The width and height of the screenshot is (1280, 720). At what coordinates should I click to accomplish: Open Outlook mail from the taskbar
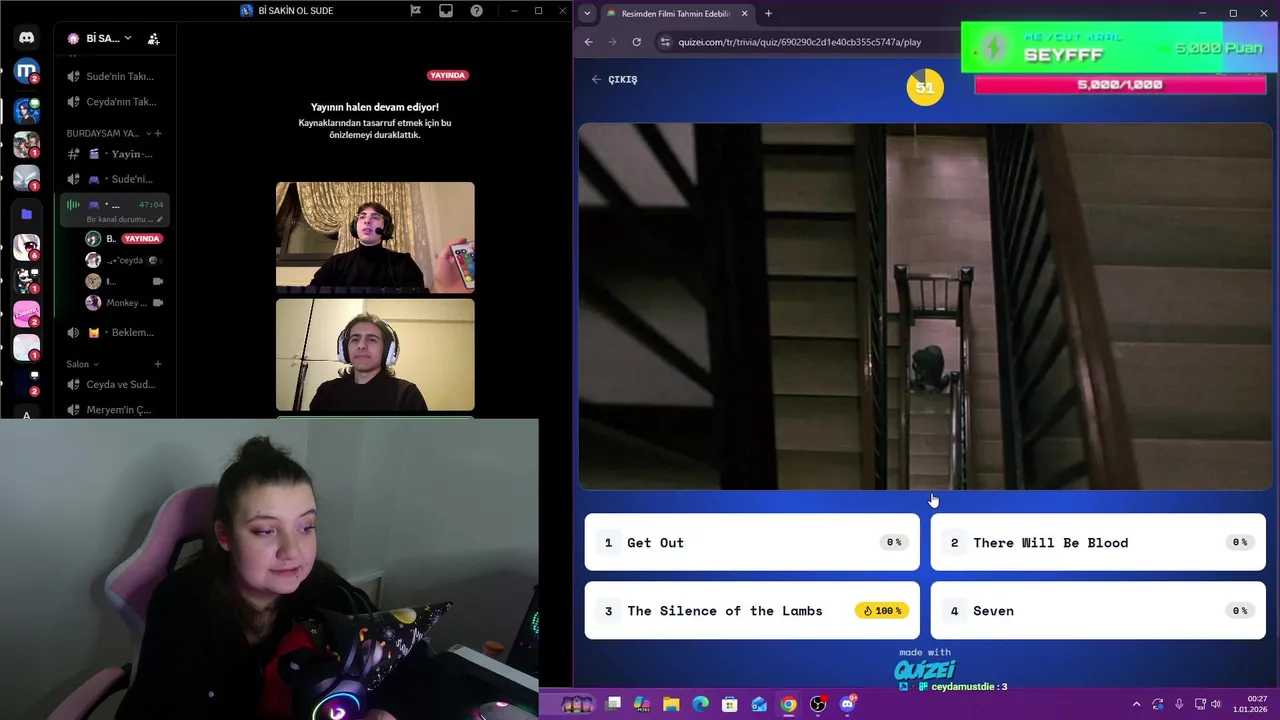[759, 704]
